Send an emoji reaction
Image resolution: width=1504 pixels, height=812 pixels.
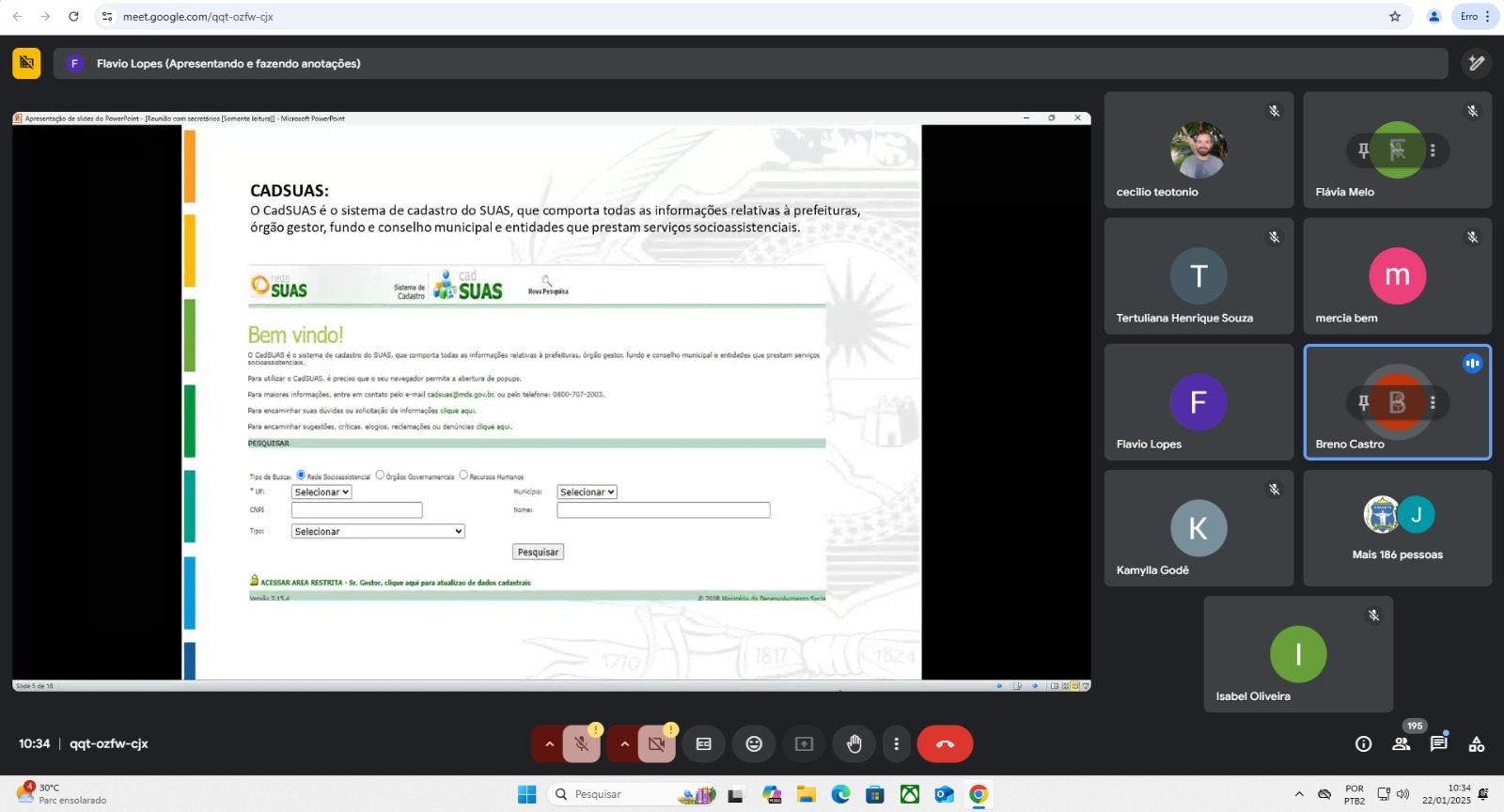(x=754, y=744)
